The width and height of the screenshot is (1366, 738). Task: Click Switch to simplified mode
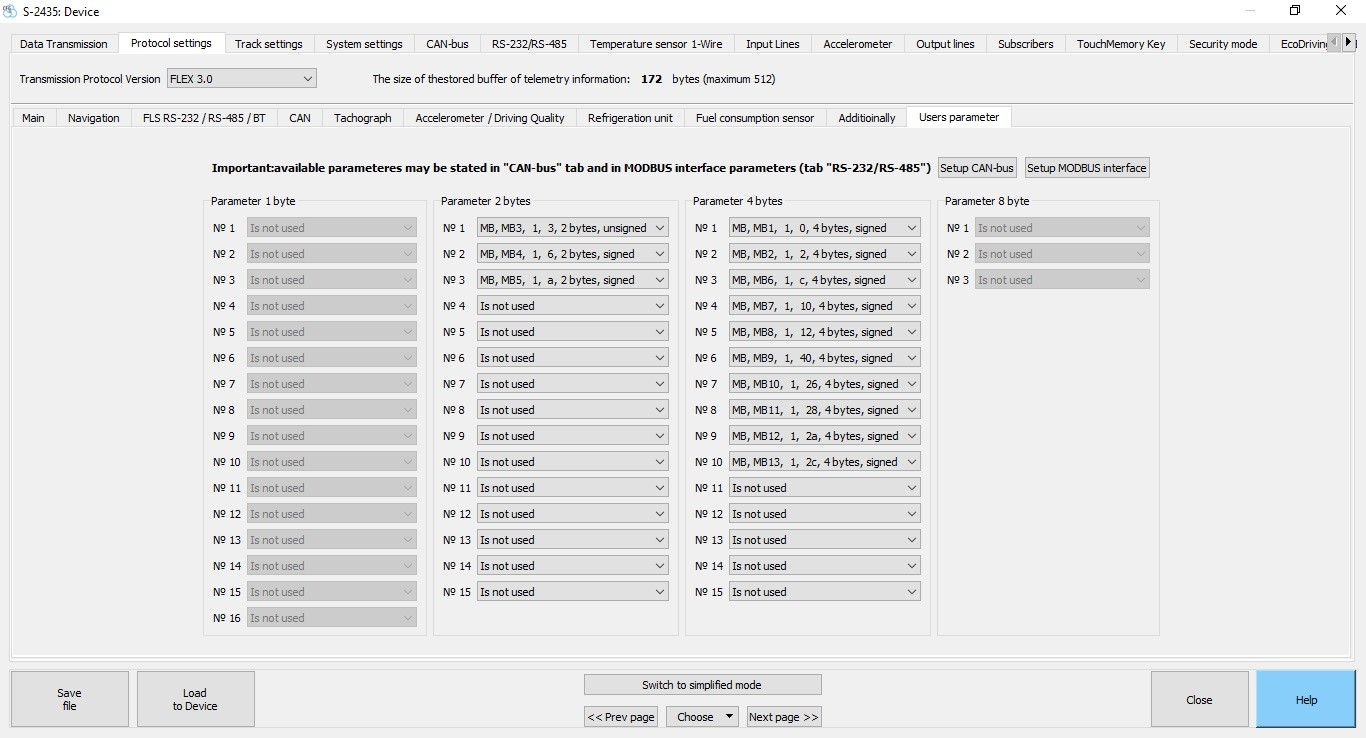tap(702, 684)
